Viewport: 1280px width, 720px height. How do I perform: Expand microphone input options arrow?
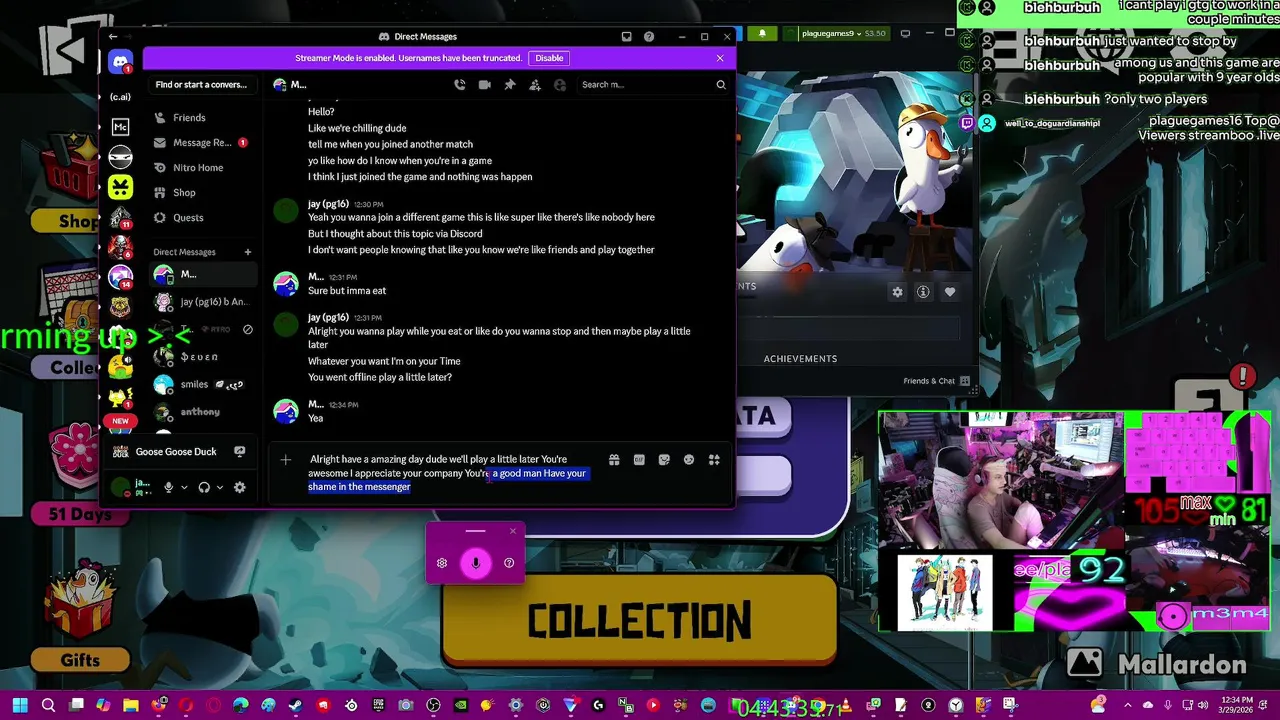pos(184,488)
